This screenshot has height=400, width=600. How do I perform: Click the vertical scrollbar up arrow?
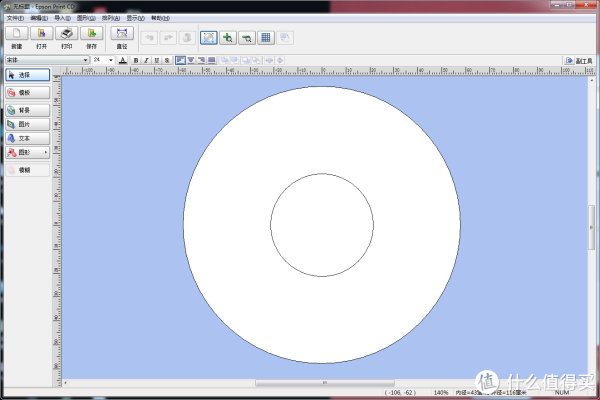(592, 80)
